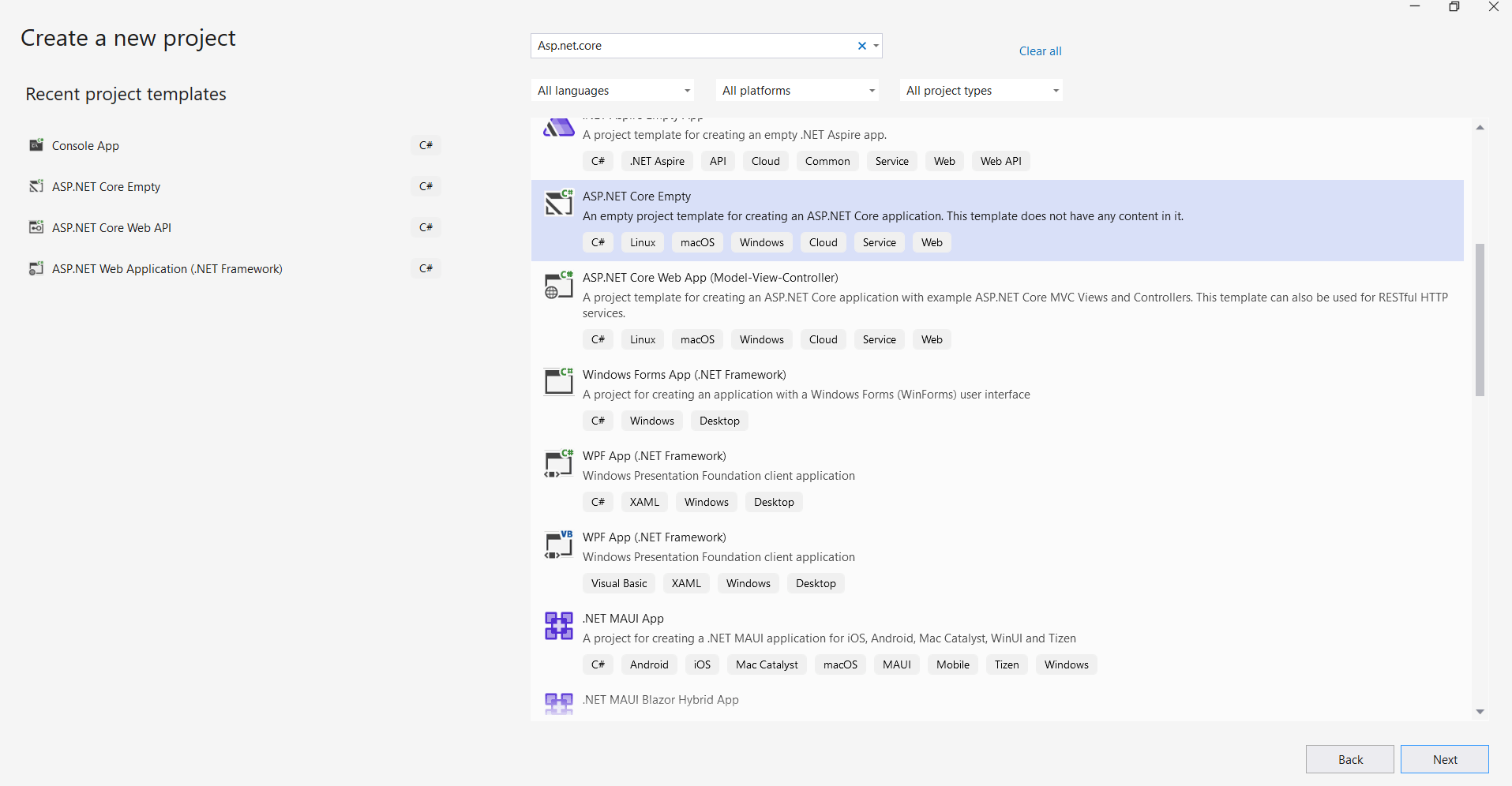Click the VB WPF App template icon

point(559,544)
